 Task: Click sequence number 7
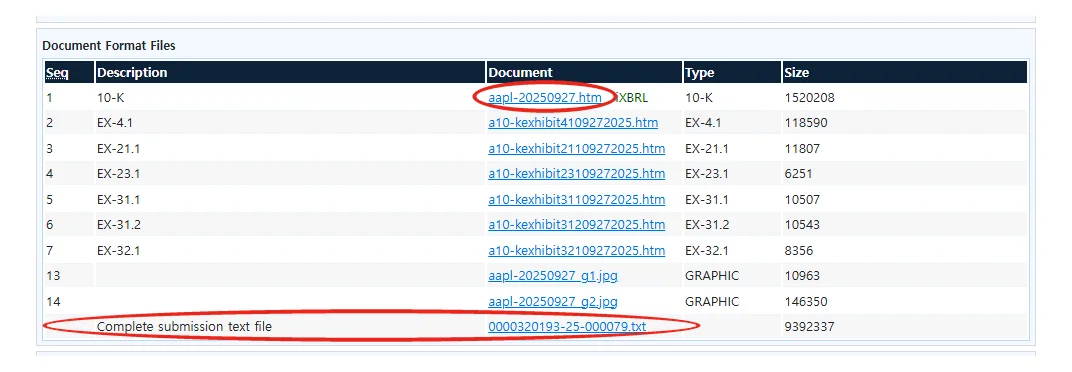[x=49, y=250]
